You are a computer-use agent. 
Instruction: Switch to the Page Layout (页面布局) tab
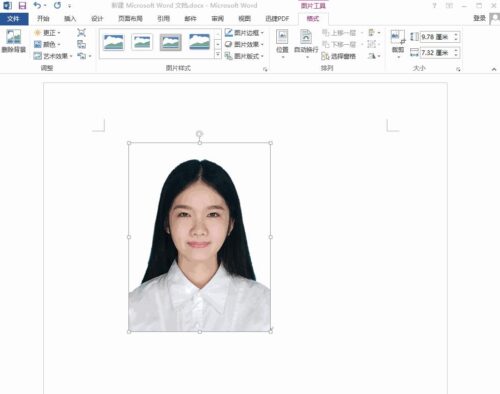(130, 19)
